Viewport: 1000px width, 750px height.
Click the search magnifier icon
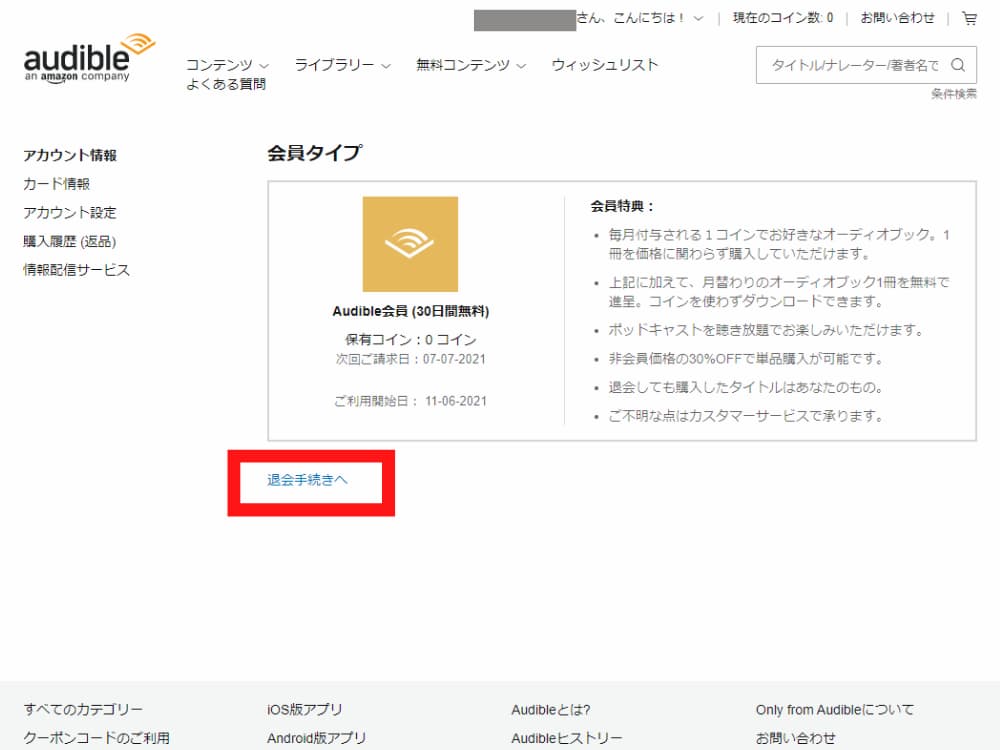pyautogui.click(x=957, y=66)
